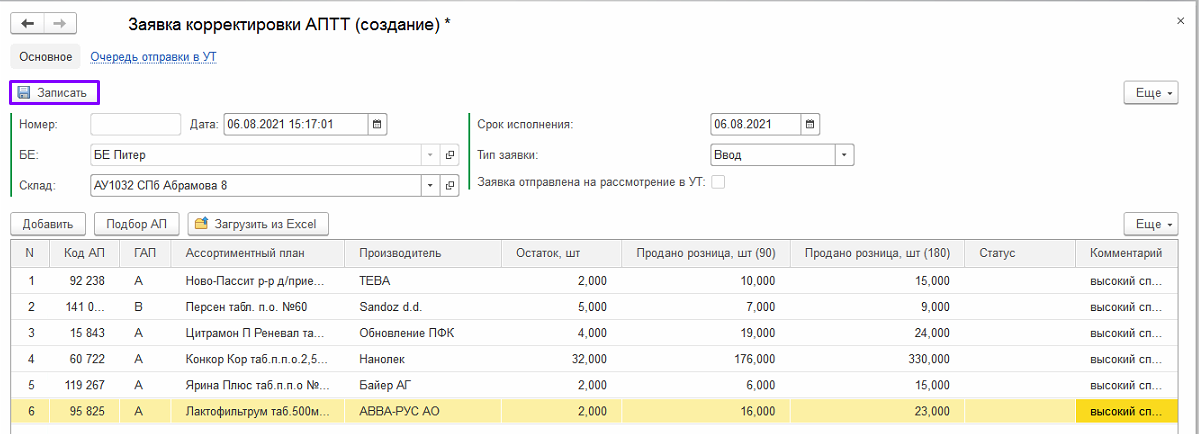Screen dimensions: 1199x434
Task: Click the back navigation arrow
Action: pos(28,24)
